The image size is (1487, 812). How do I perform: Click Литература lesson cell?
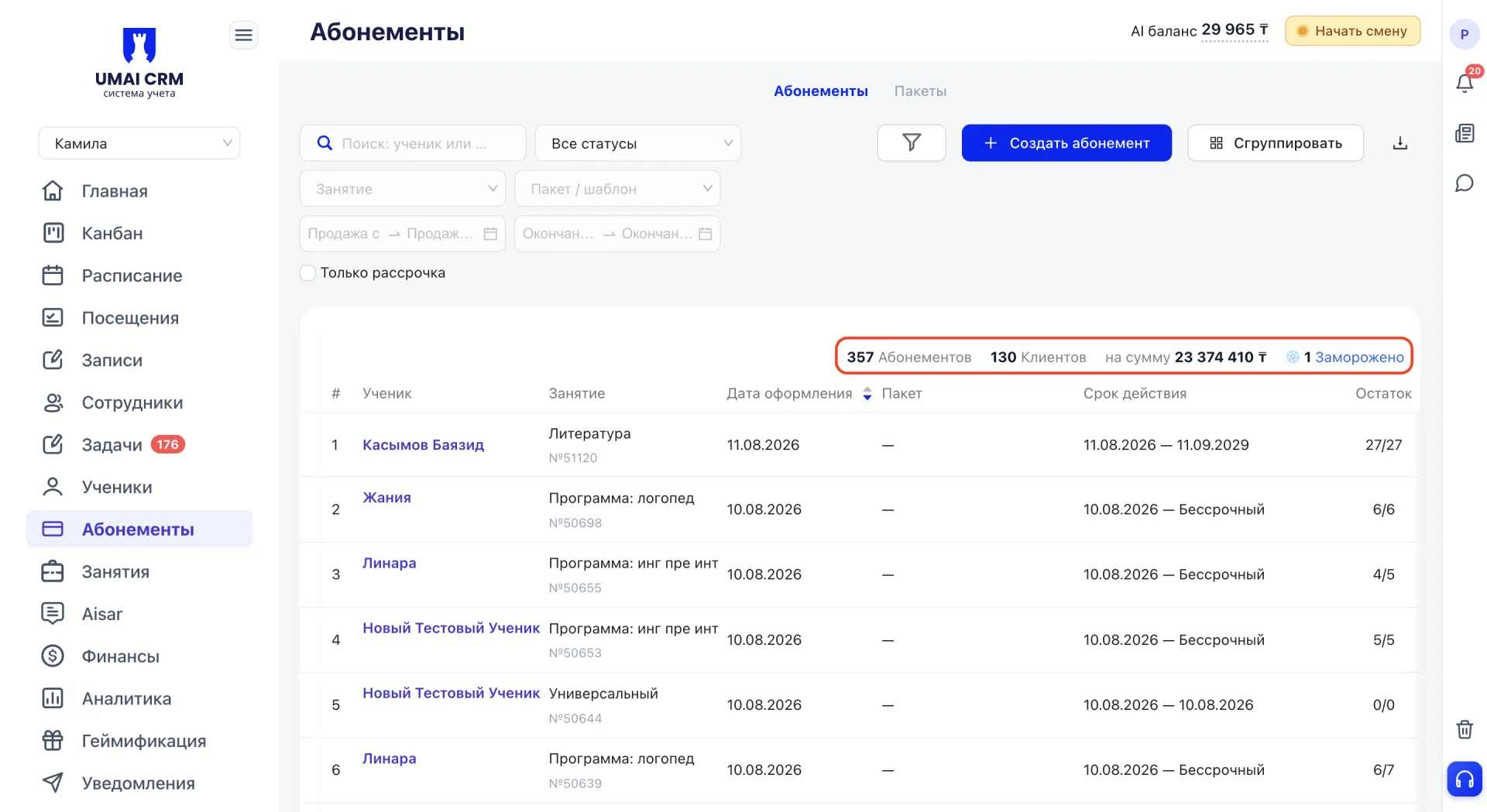589,433
